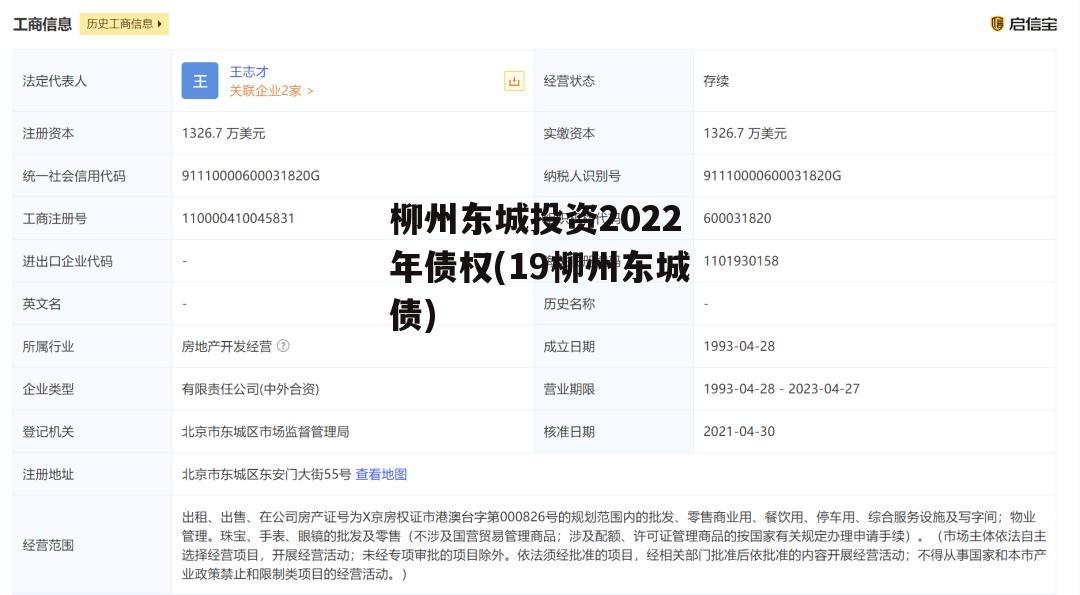Open the 历史工商信息 history button
1080x595 pixels.
click(124, 24)
